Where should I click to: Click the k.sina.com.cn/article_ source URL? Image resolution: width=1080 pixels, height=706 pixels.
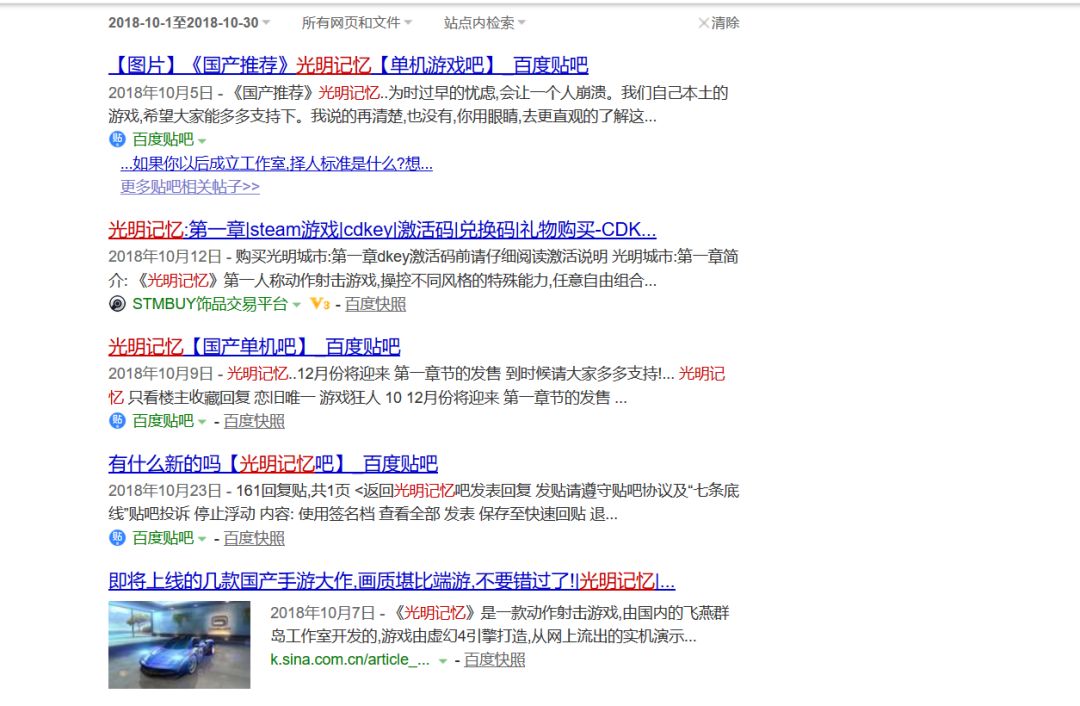coord(349,659)
